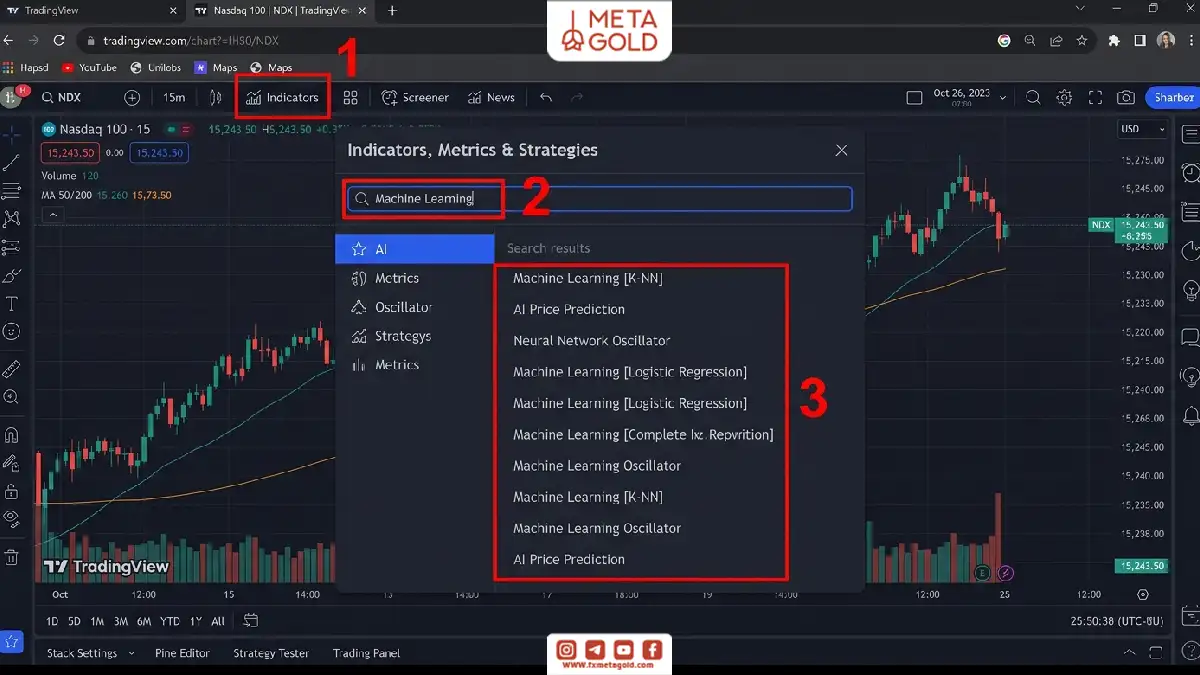The image size is (1200, 675).
Task: Toggle hide all drawings eye icon
Action: tap(12, 519)
